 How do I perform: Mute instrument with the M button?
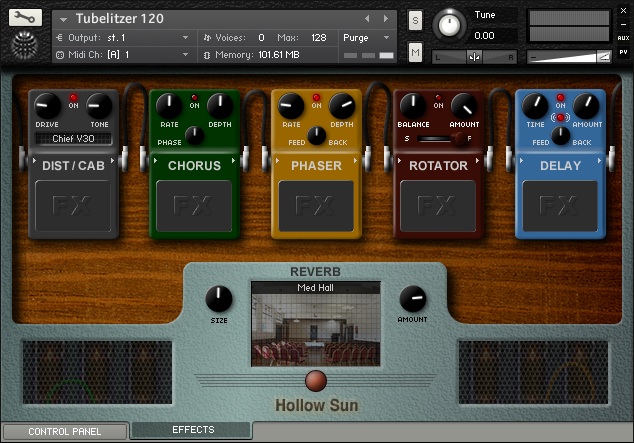coord(415,52)
